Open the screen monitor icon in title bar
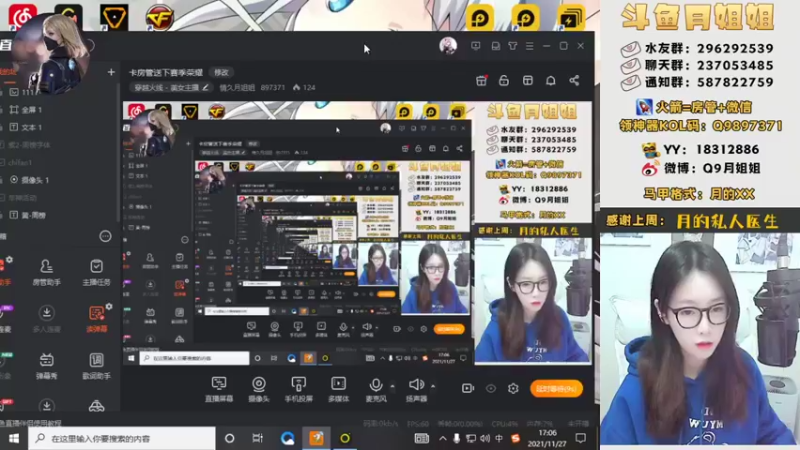This screenshot has width=800, height=450. pyautogui.click(x=476, y=46)
